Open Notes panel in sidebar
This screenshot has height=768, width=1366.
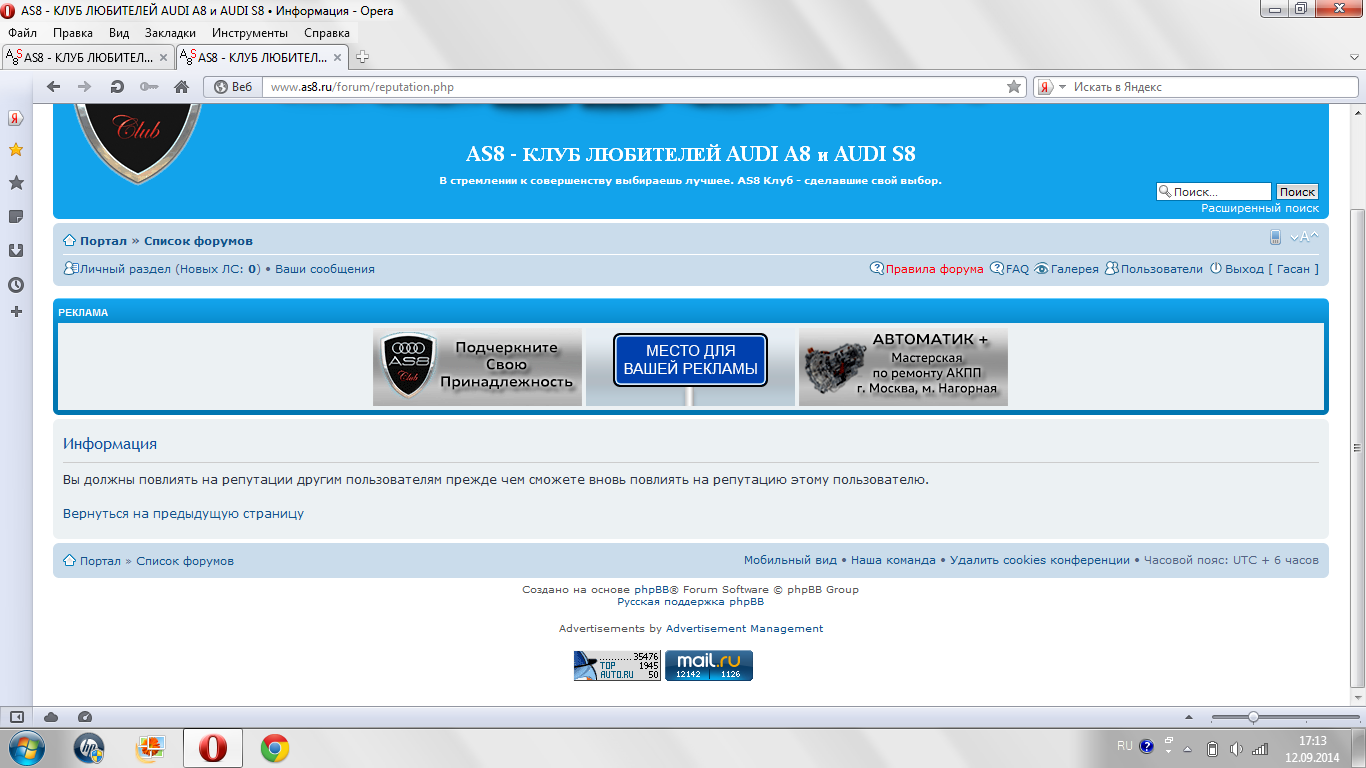coord(16,217)
